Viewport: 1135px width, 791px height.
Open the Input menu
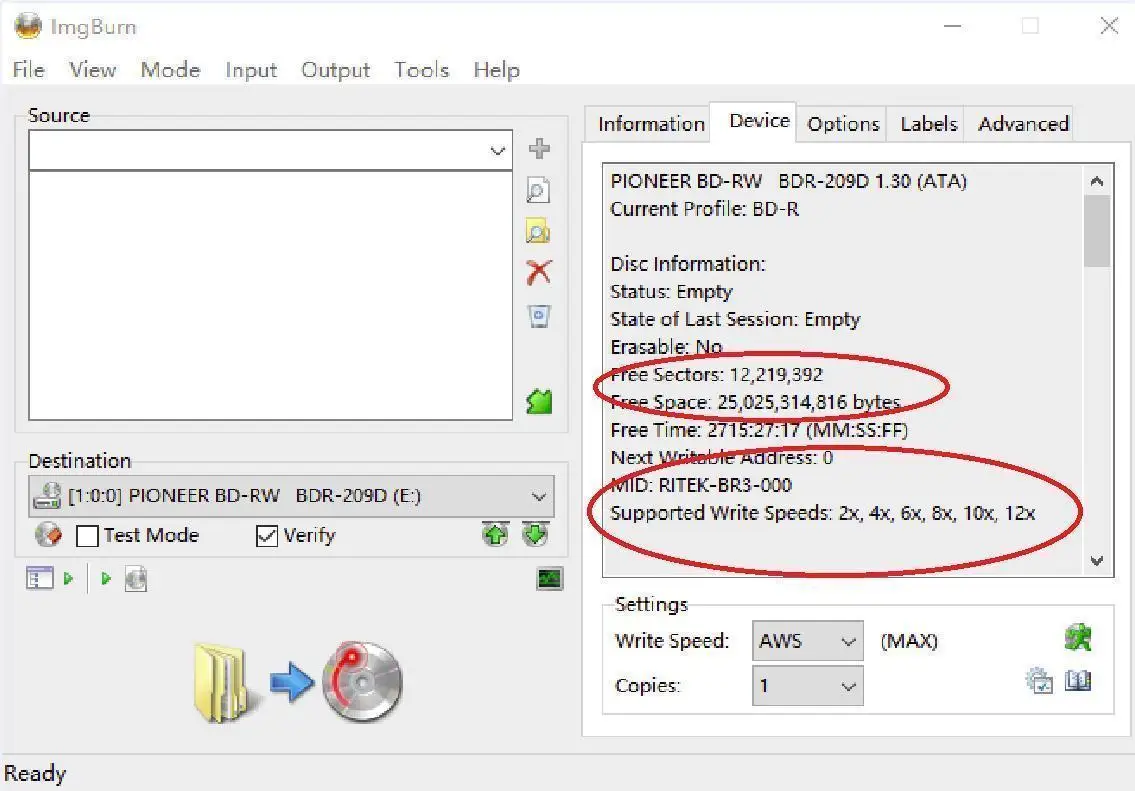(x=251, y=69)
